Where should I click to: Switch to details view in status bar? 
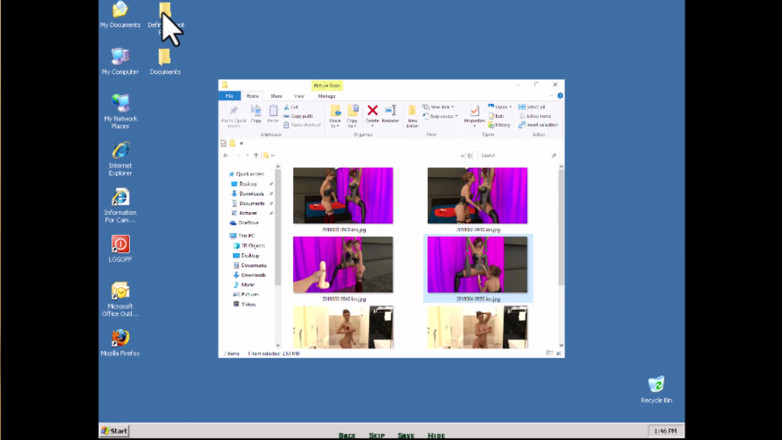click(x=550, y=353)
